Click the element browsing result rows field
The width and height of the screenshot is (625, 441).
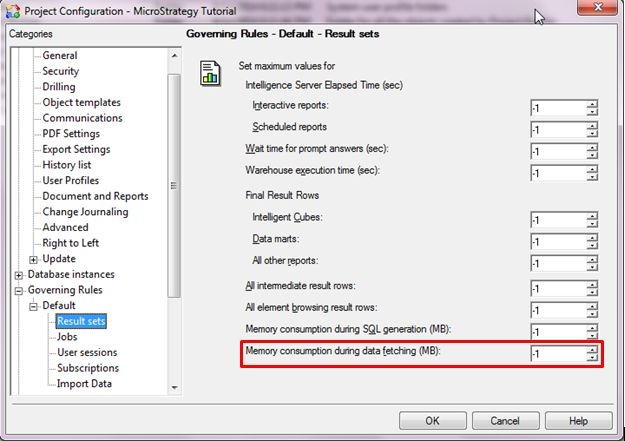pos(558,310)
